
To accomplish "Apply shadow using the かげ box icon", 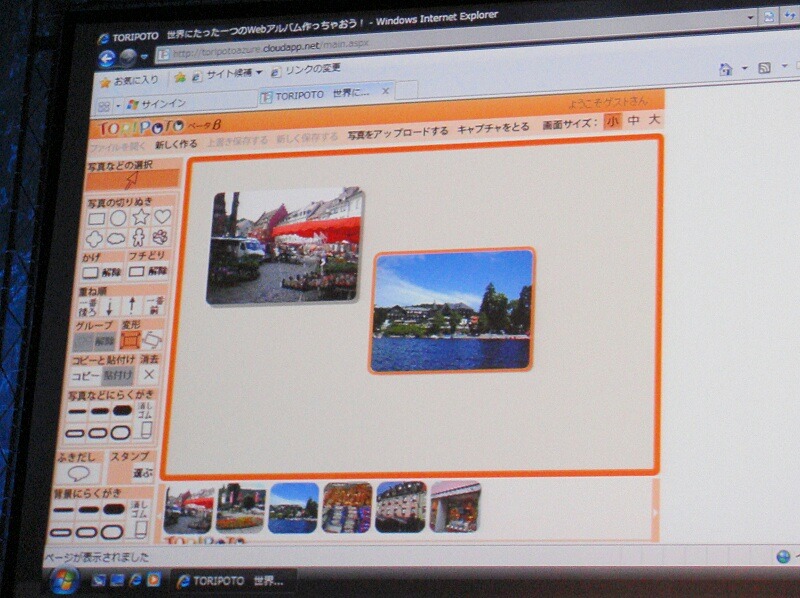I will pyautogui.click(x=90, y=272).
